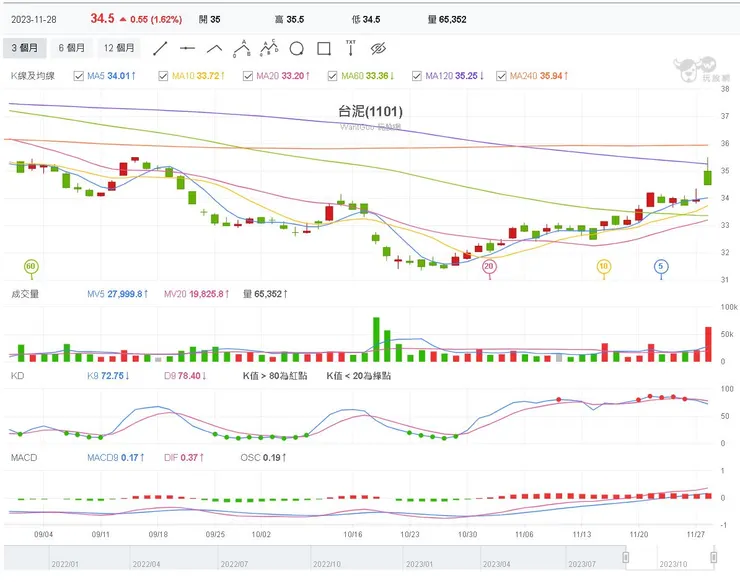Pick the angled polyline drawing tool
Image resolution: width=740 pixels, height=584 pixels.
tap(214, 48)
